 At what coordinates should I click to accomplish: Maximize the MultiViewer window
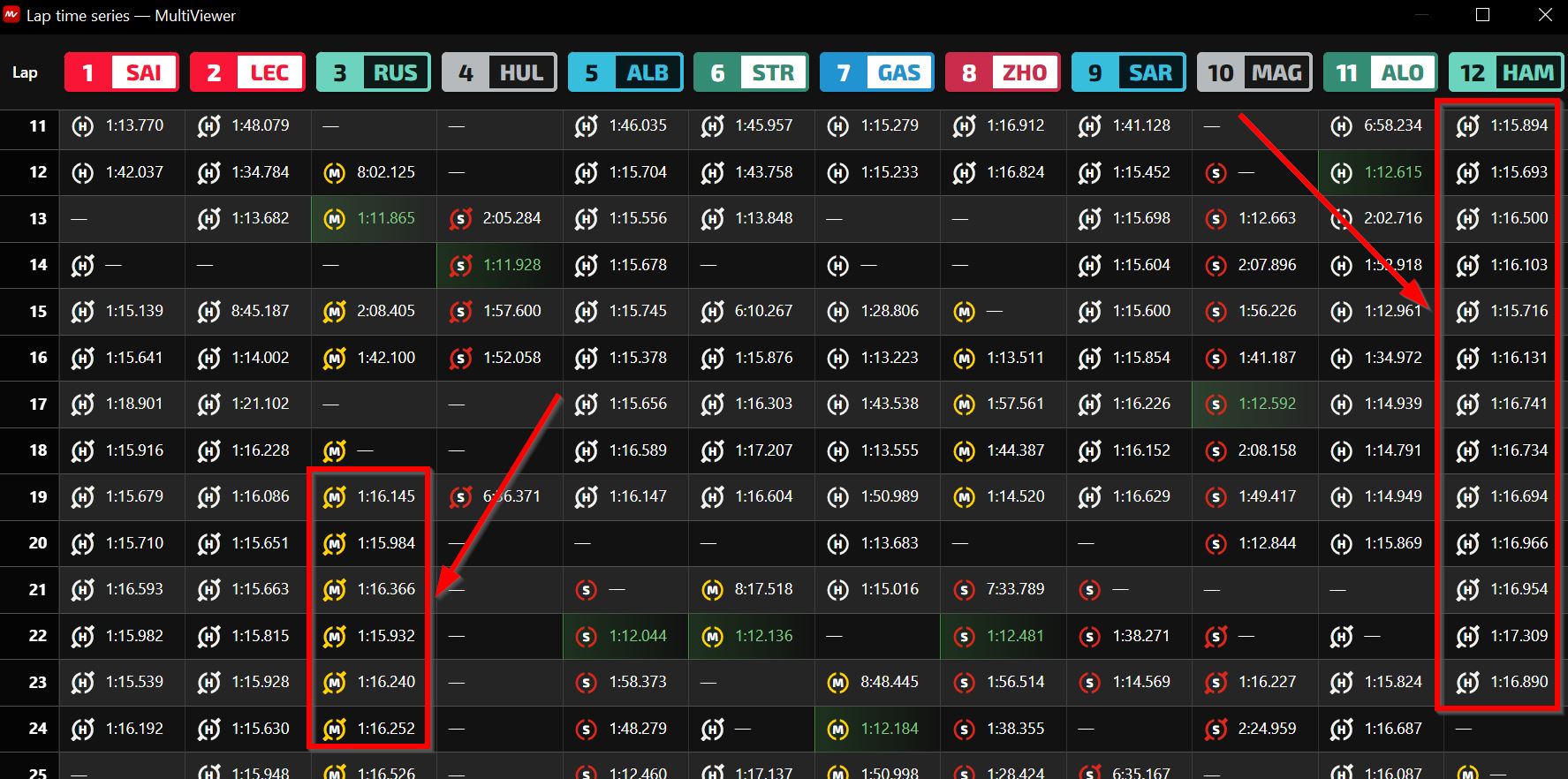(1483, 15)
